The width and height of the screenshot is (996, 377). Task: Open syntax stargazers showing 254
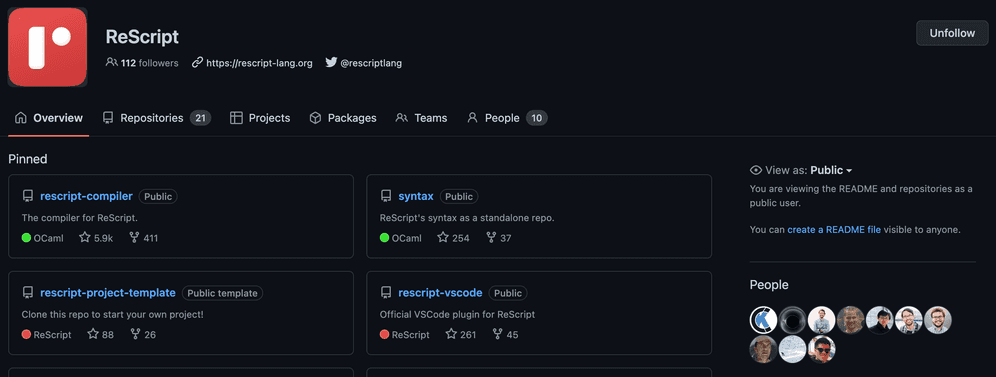pyautogui.click(x=454, y=238)
